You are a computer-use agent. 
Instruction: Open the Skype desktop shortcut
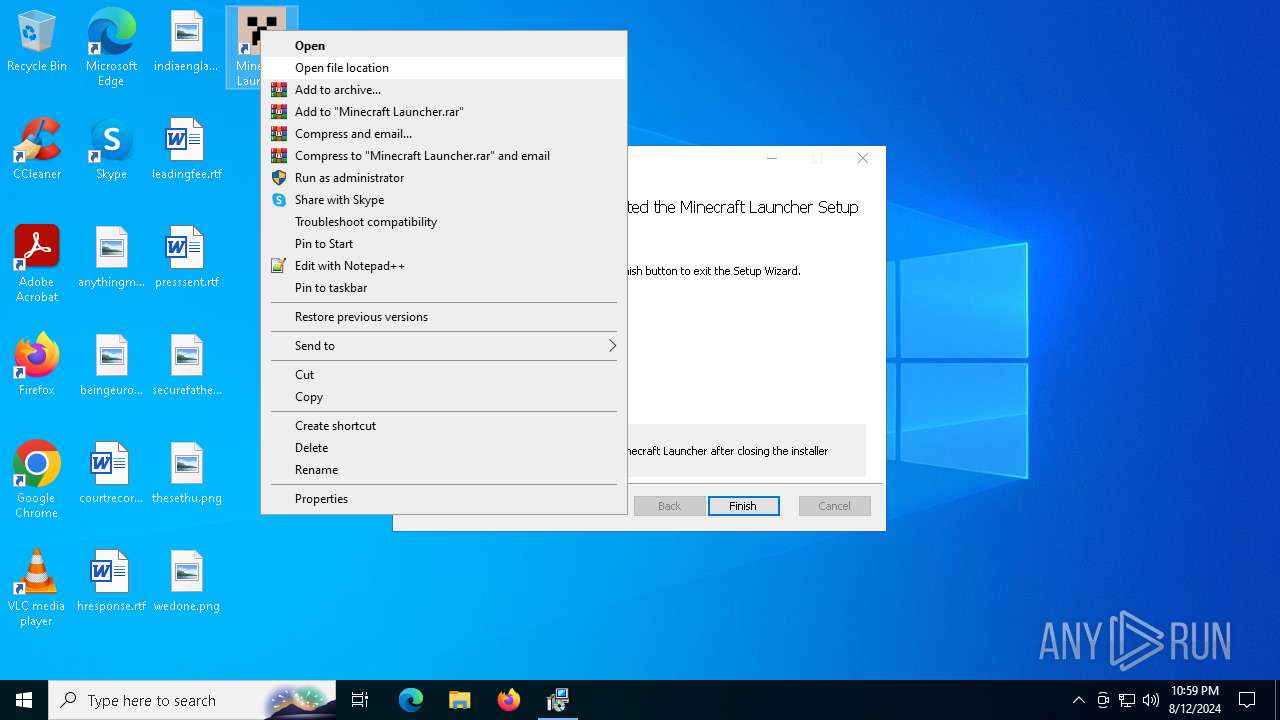point(111,151)
